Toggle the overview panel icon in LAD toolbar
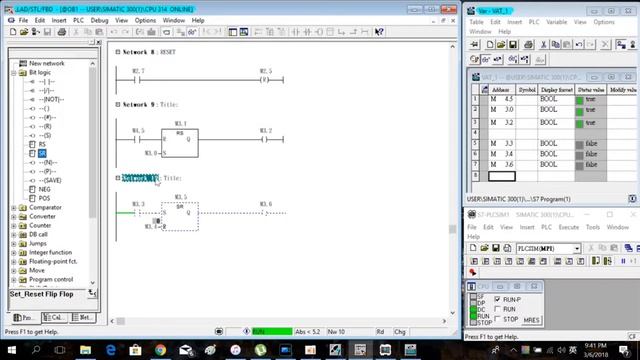Viewport: 640px width, 360px height. pos(233,32)
